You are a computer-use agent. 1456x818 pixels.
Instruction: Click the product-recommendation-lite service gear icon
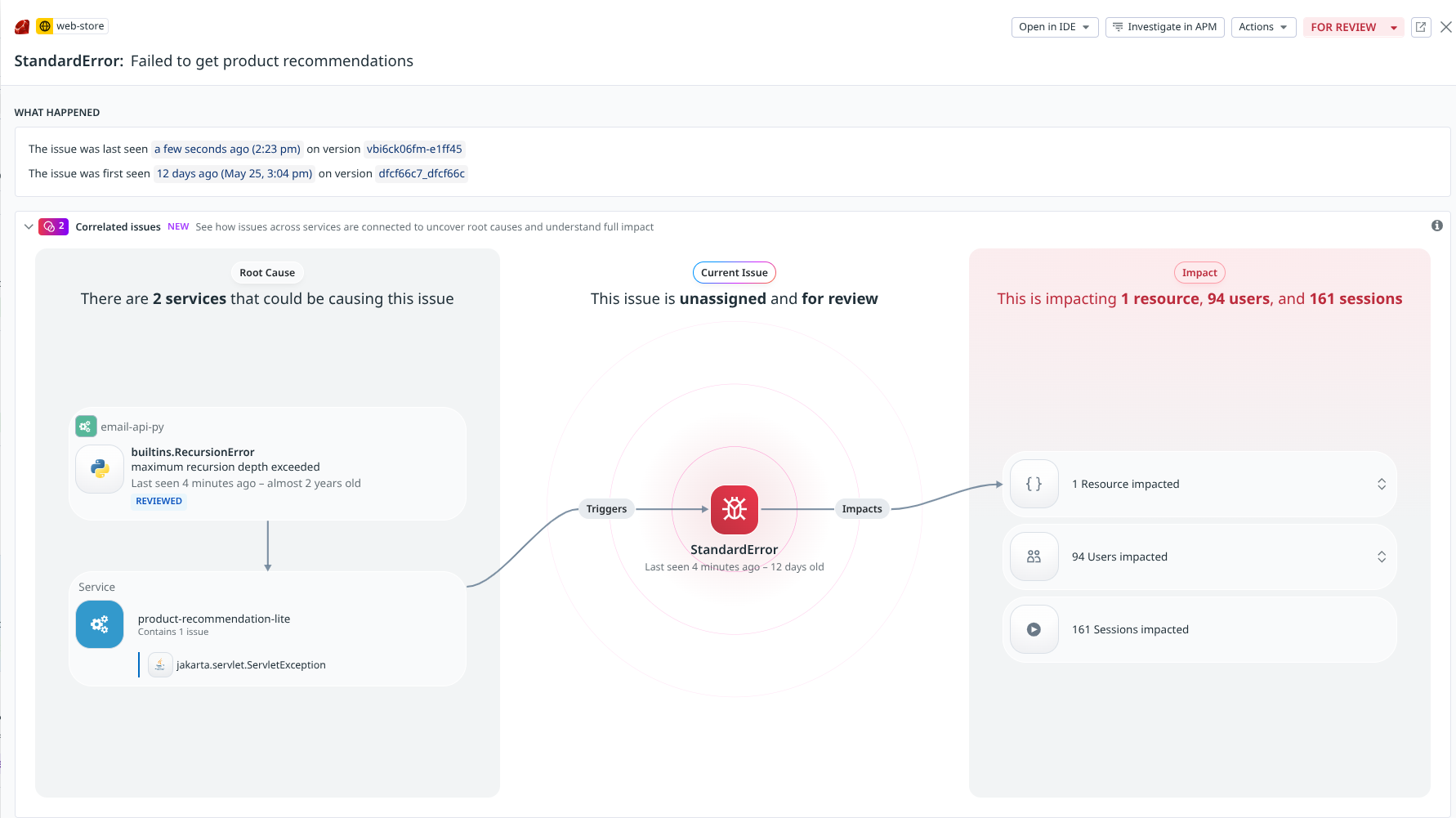[100, 624]
